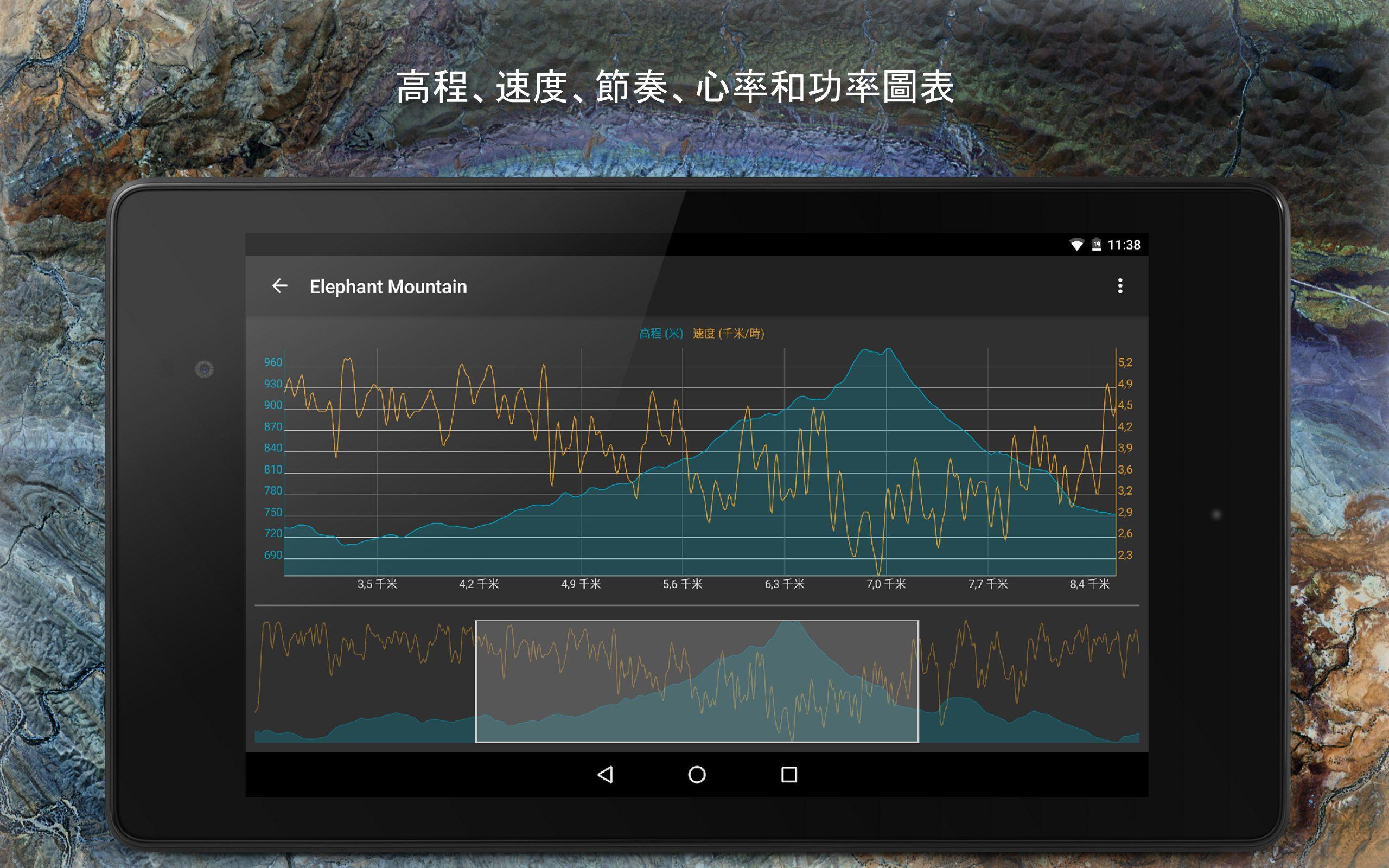Click the 870 elevation axis value

point(273,426)
